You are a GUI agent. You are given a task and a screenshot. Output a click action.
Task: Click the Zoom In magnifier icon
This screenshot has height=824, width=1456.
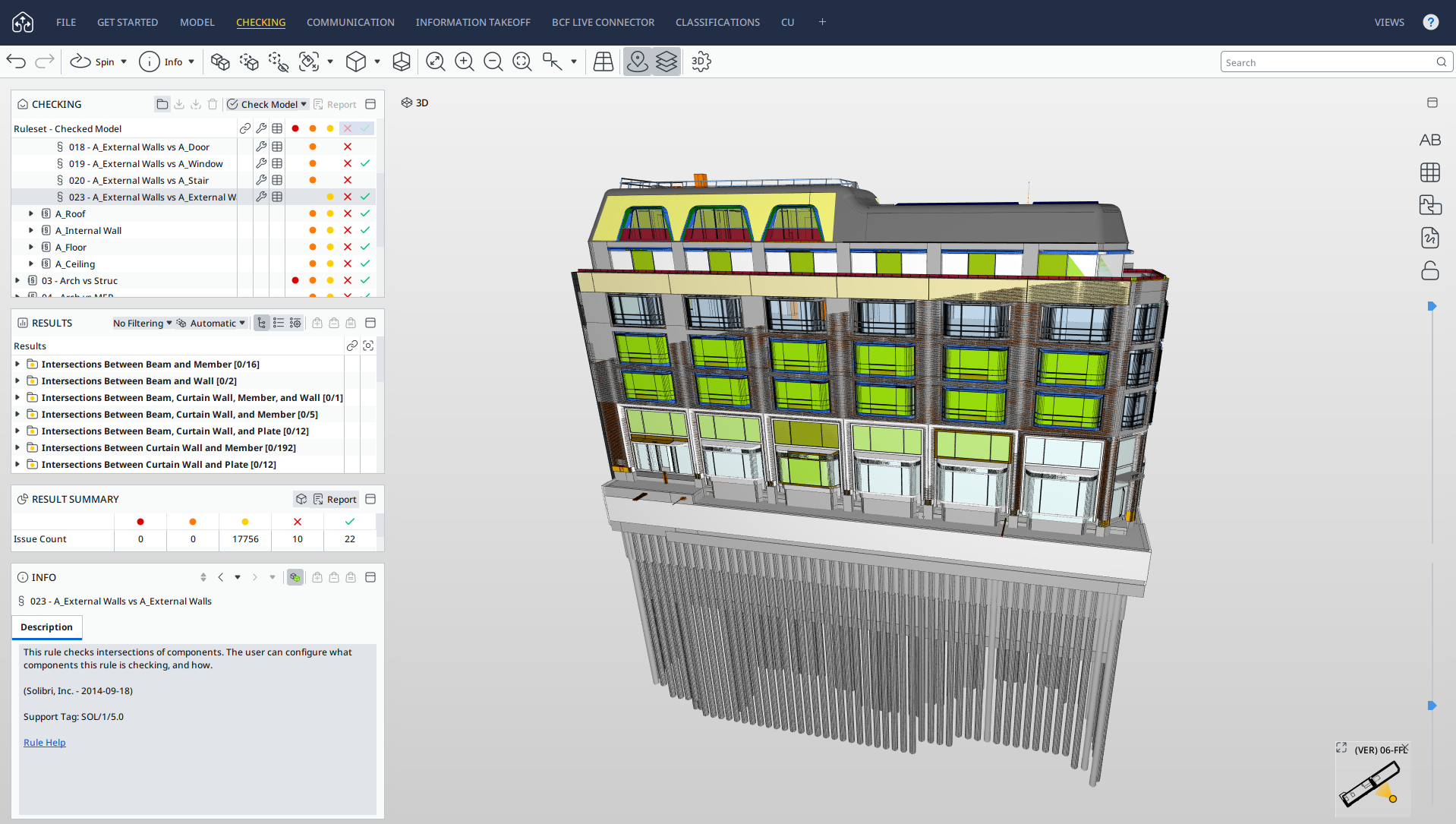coord(464,62)
